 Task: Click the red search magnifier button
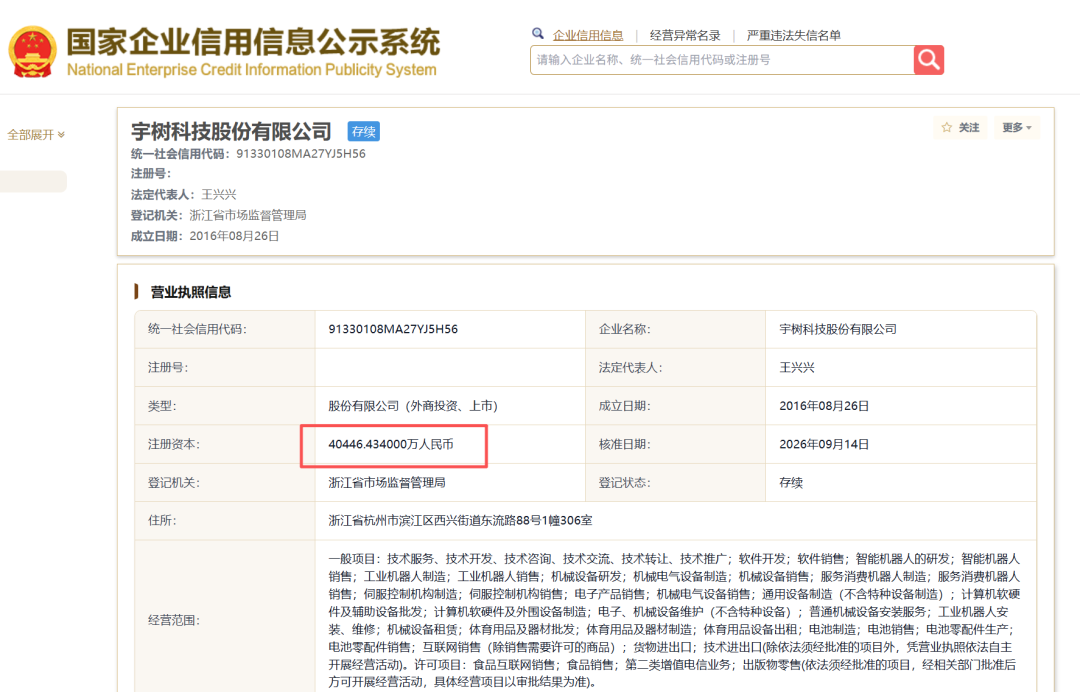point(928,60)
